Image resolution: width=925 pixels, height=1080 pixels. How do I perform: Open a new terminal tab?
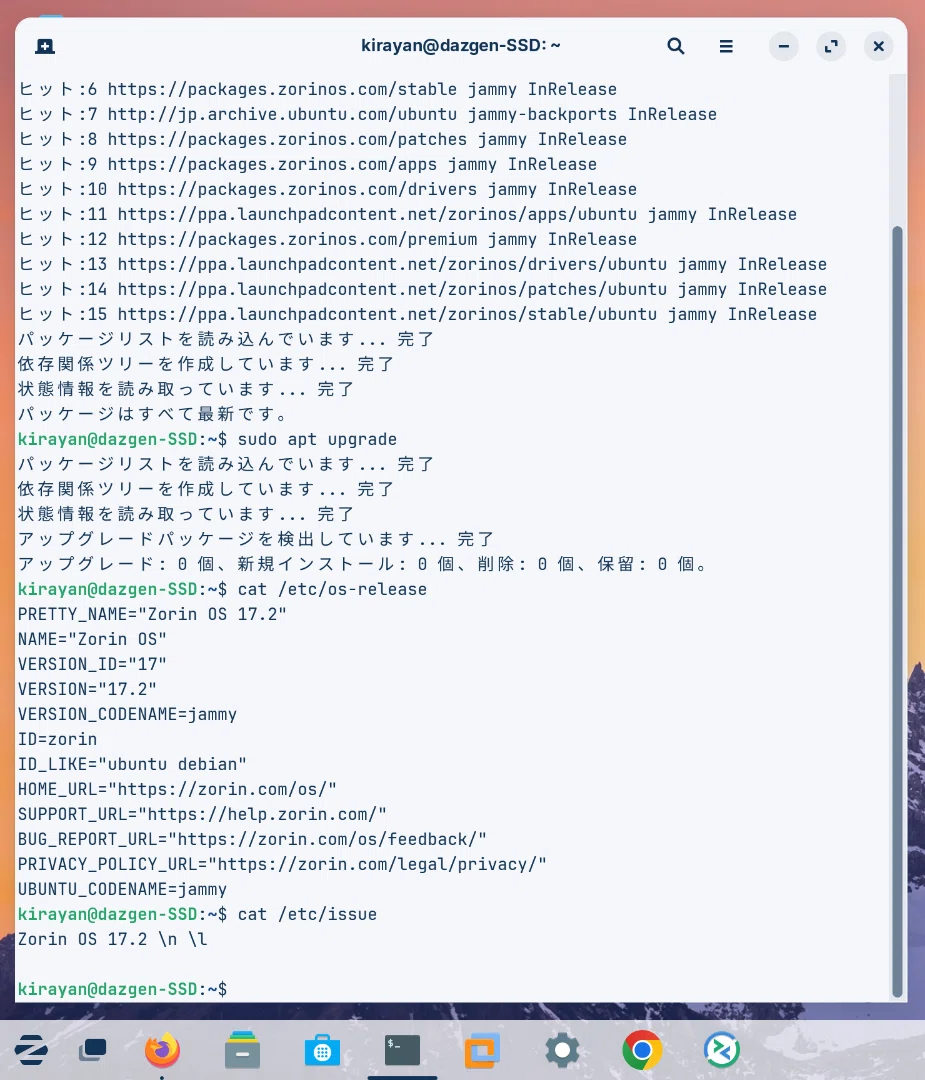45,46
